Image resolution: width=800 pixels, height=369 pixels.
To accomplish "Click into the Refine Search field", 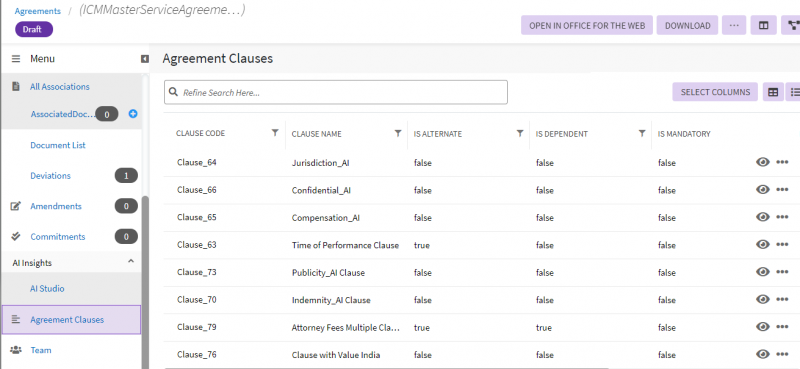I will 336,92.
